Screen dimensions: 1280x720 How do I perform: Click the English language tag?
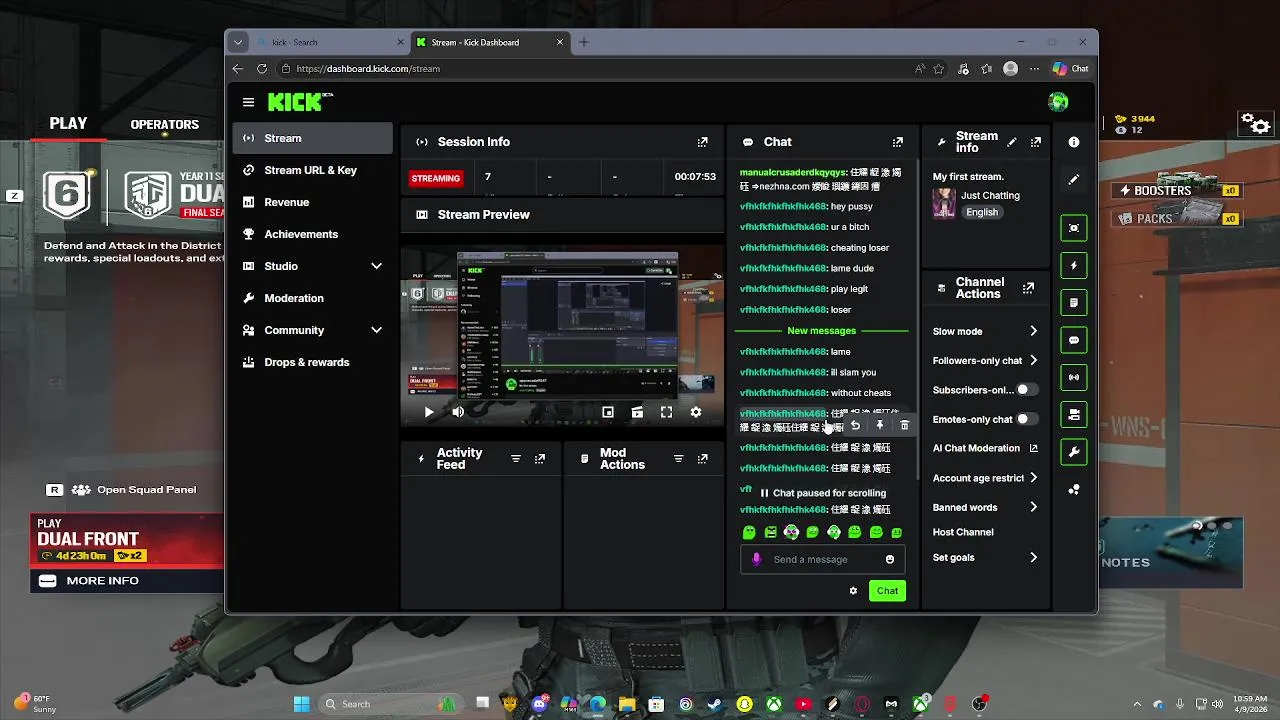982,212
